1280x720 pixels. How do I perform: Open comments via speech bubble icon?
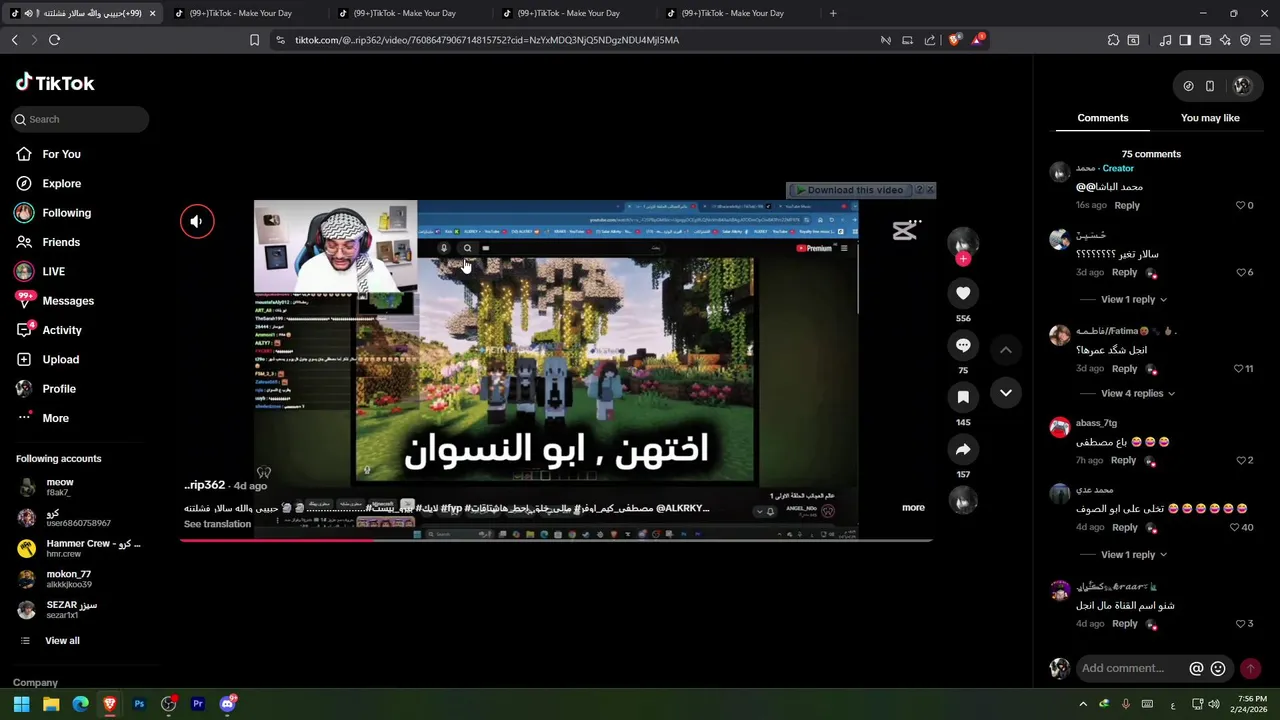(963, 345)
